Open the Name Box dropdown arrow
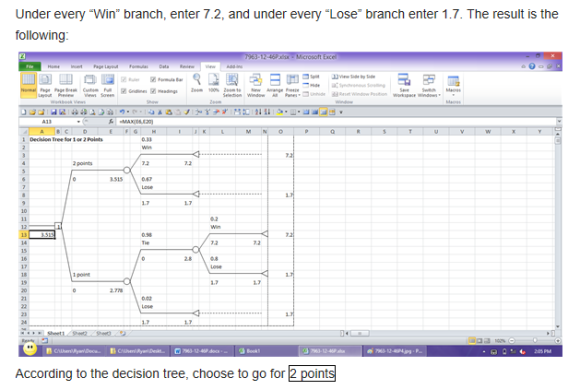Screen dimensions: 580x390 [x=78, y=122]
